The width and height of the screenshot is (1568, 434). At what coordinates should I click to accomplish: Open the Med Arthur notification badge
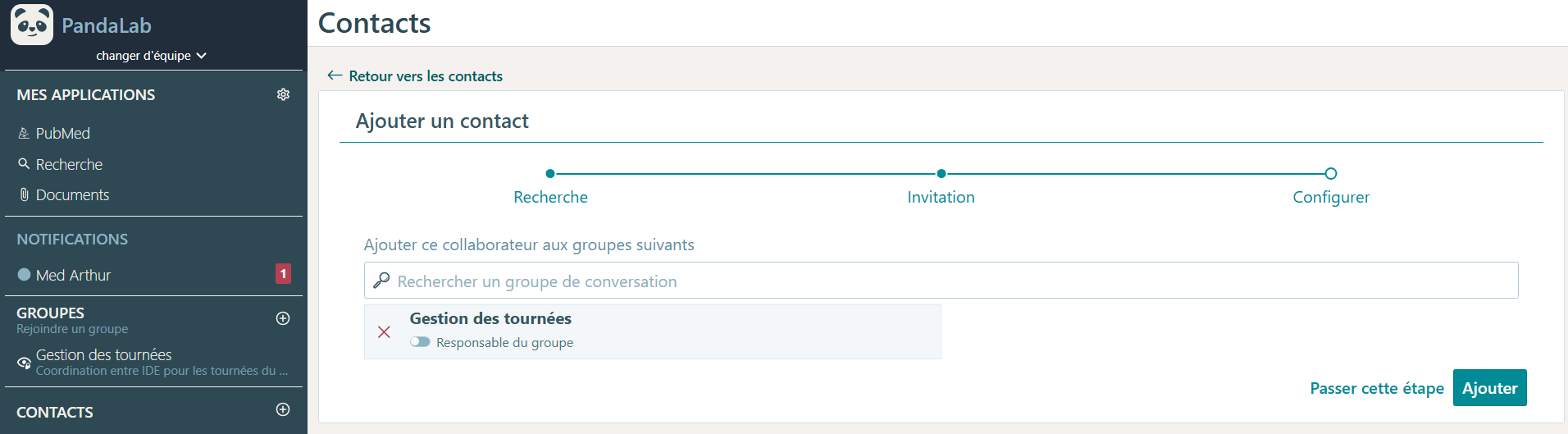tap(283, 274)
